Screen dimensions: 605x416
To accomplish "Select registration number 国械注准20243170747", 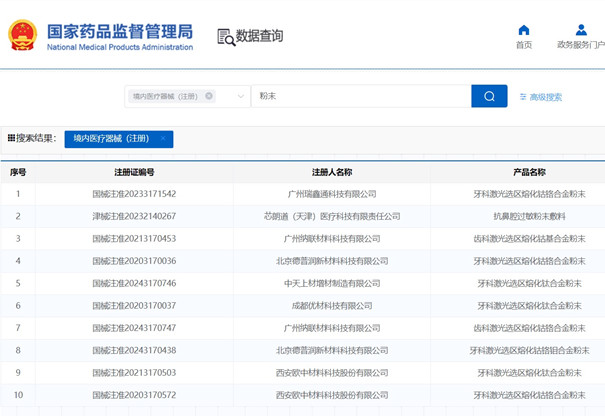I will (x=134, y=328).
